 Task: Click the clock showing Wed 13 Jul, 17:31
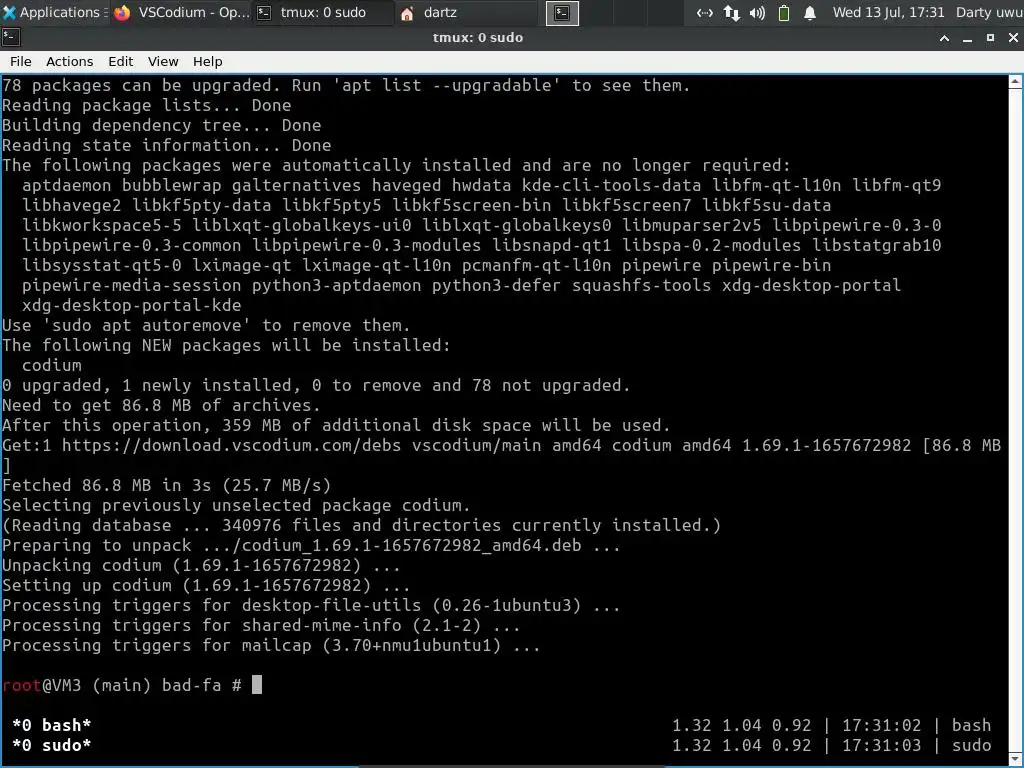(888, 12)
